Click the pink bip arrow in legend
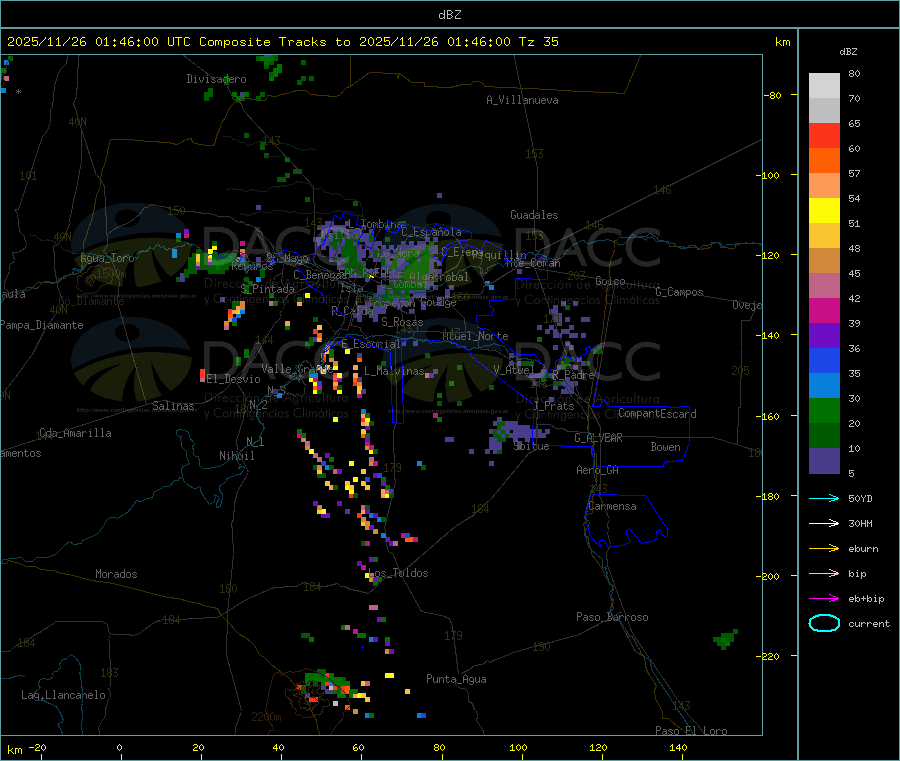This screenshot has height=761, width=900. [824, 573]
